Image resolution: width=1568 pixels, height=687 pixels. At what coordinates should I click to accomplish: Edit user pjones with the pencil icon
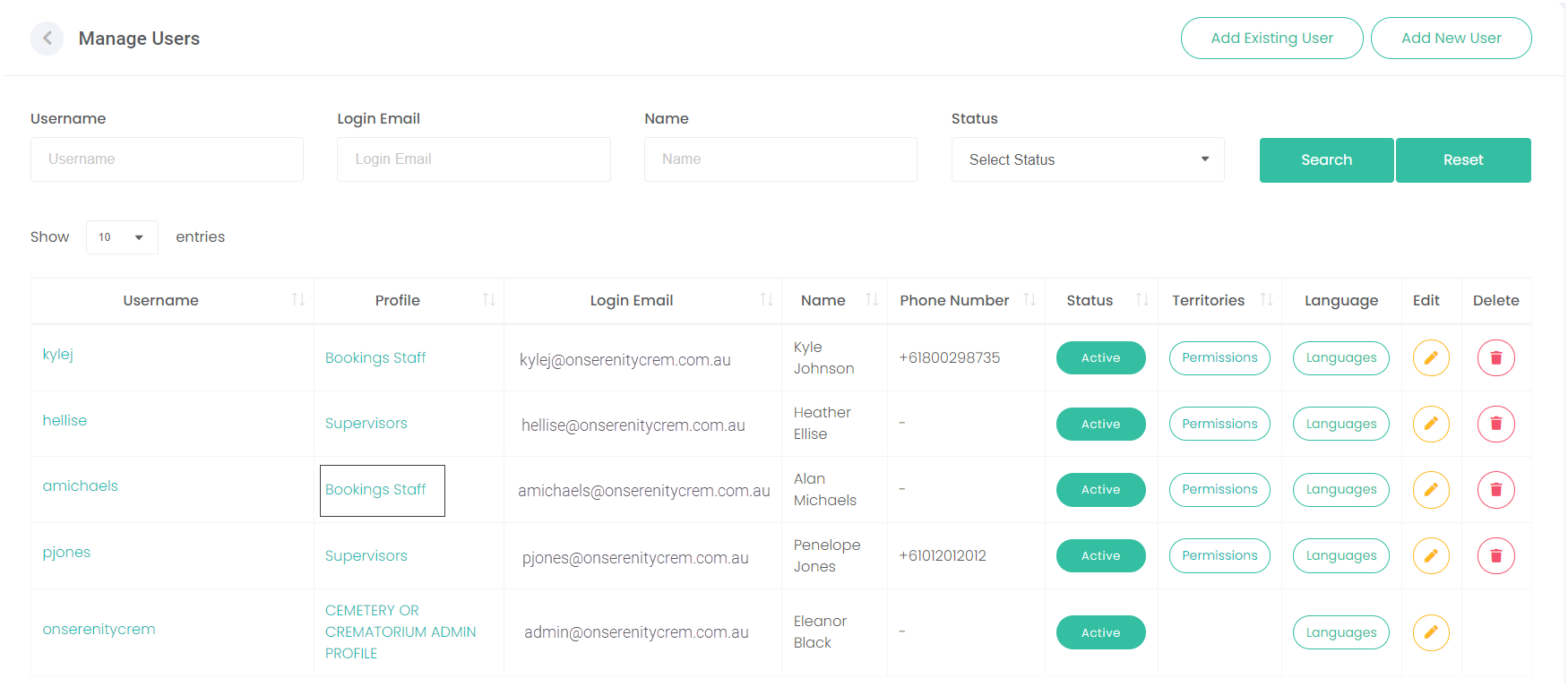1431,556
